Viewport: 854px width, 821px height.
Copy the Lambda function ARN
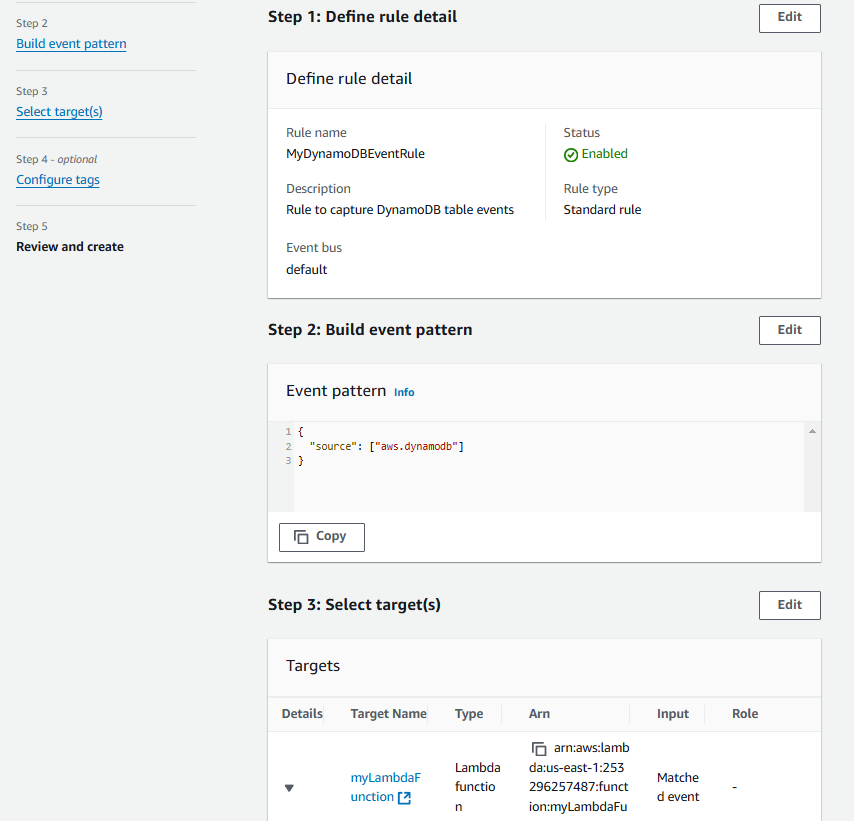coord(539,749)
